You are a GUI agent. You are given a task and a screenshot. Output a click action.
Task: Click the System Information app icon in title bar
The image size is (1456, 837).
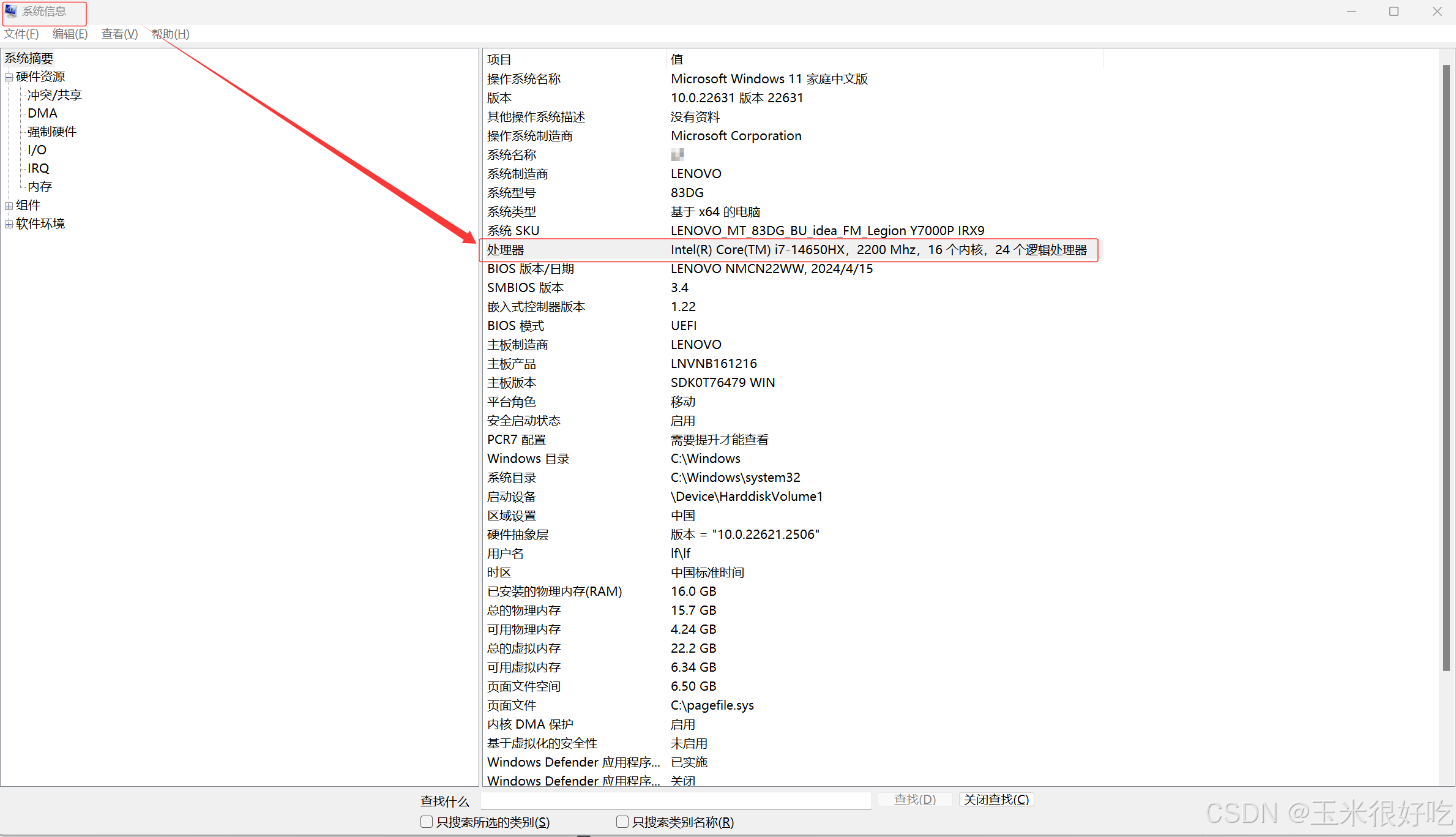(x=10, y=11)
